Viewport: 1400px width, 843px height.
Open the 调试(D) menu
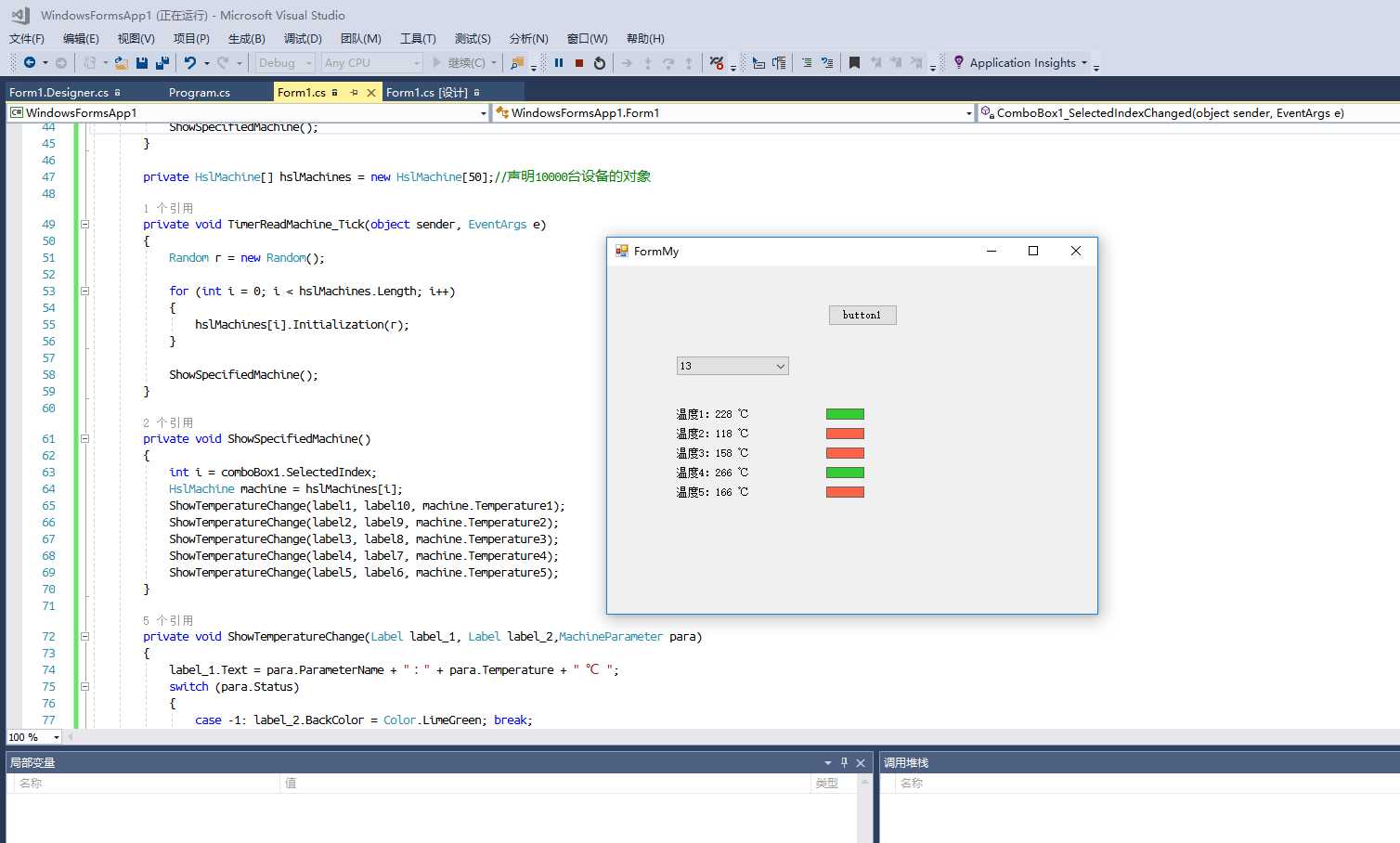[303, 39]
